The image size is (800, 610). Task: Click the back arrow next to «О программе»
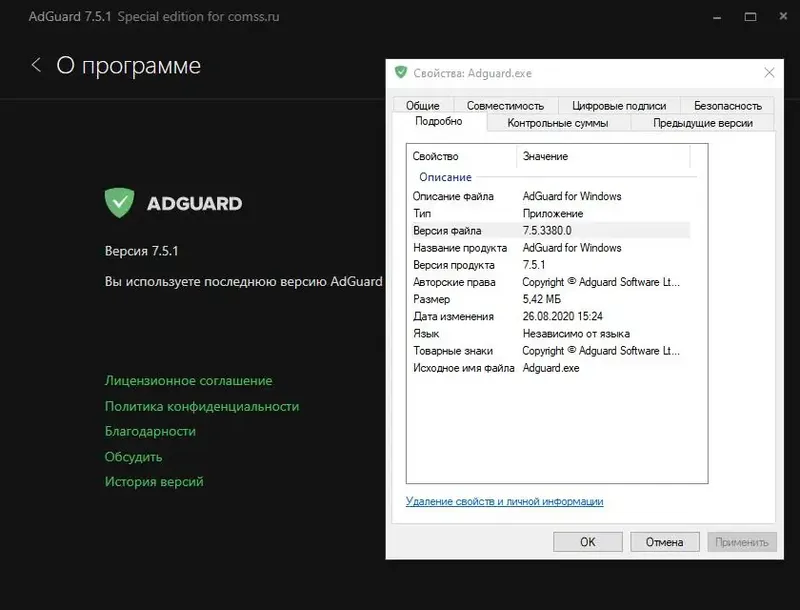[36, 64]
